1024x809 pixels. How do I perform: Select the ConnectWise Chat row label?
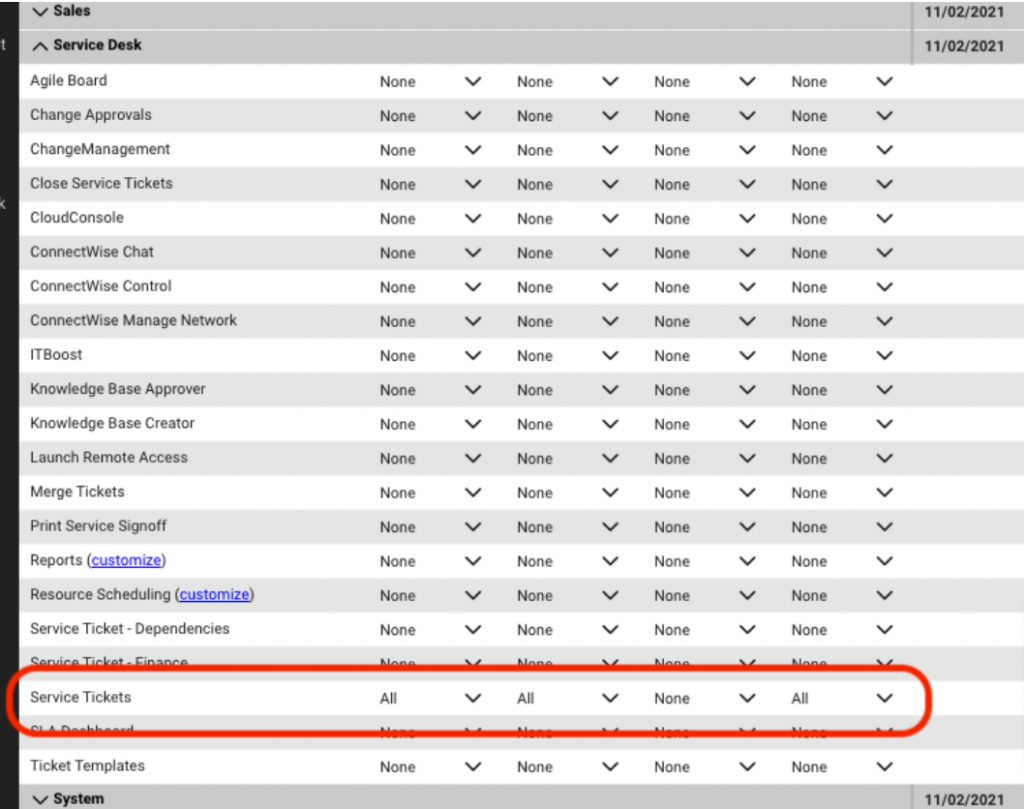point(91,251)
